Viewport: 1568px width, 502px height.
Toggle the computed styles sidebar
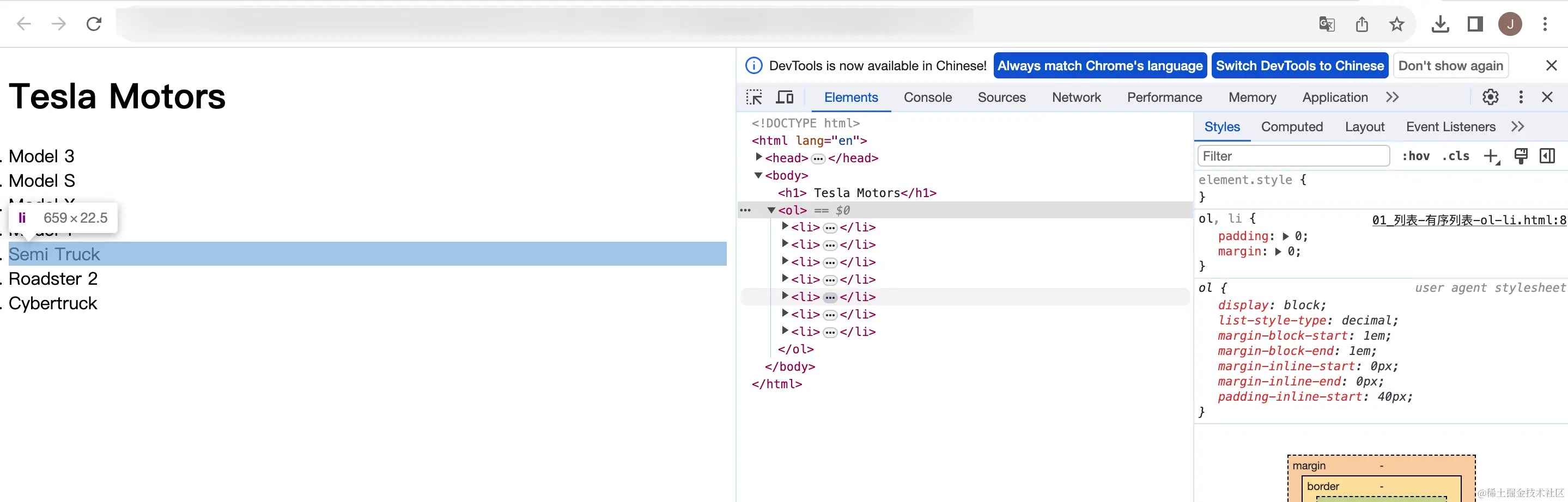point(1547,156)
